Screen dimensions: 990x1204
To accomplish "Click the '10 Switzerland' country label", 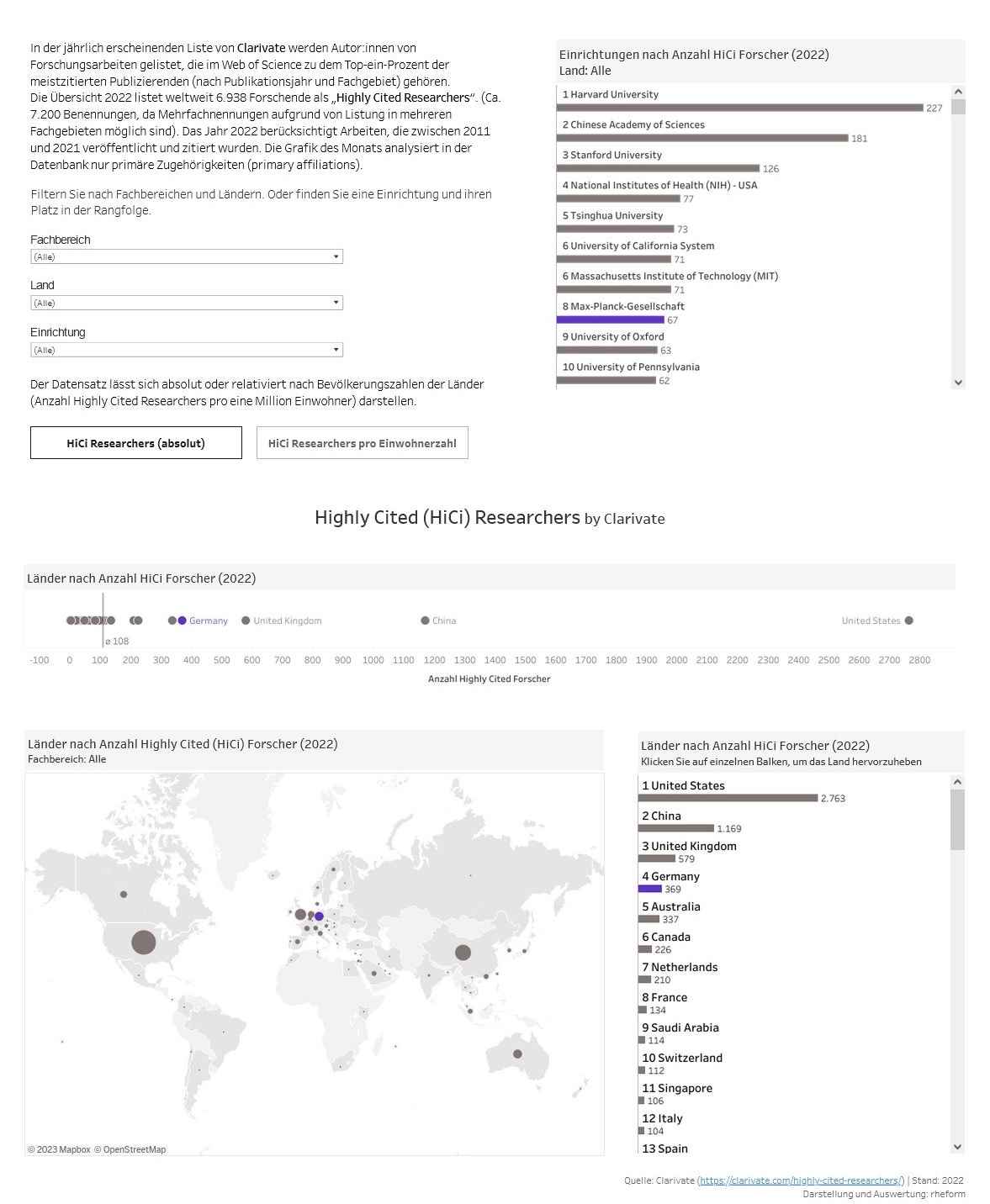I will click(x=682, y=1058).
